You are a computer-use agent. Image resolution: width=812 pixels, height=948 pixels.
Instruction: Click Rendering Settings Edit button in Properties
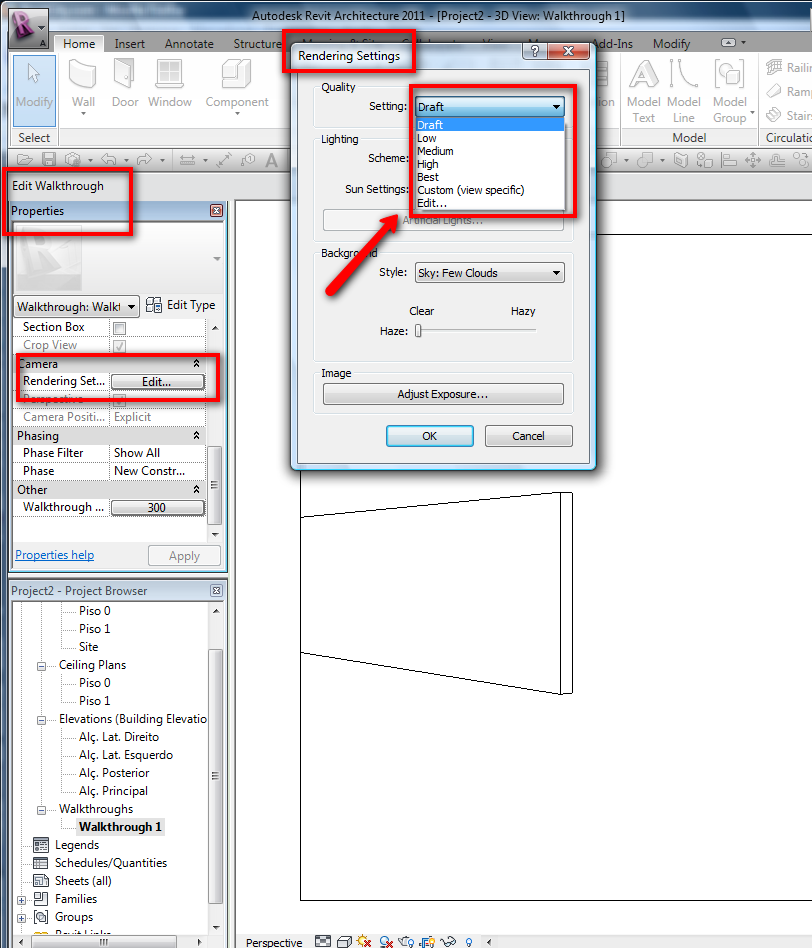coord(157,381)
